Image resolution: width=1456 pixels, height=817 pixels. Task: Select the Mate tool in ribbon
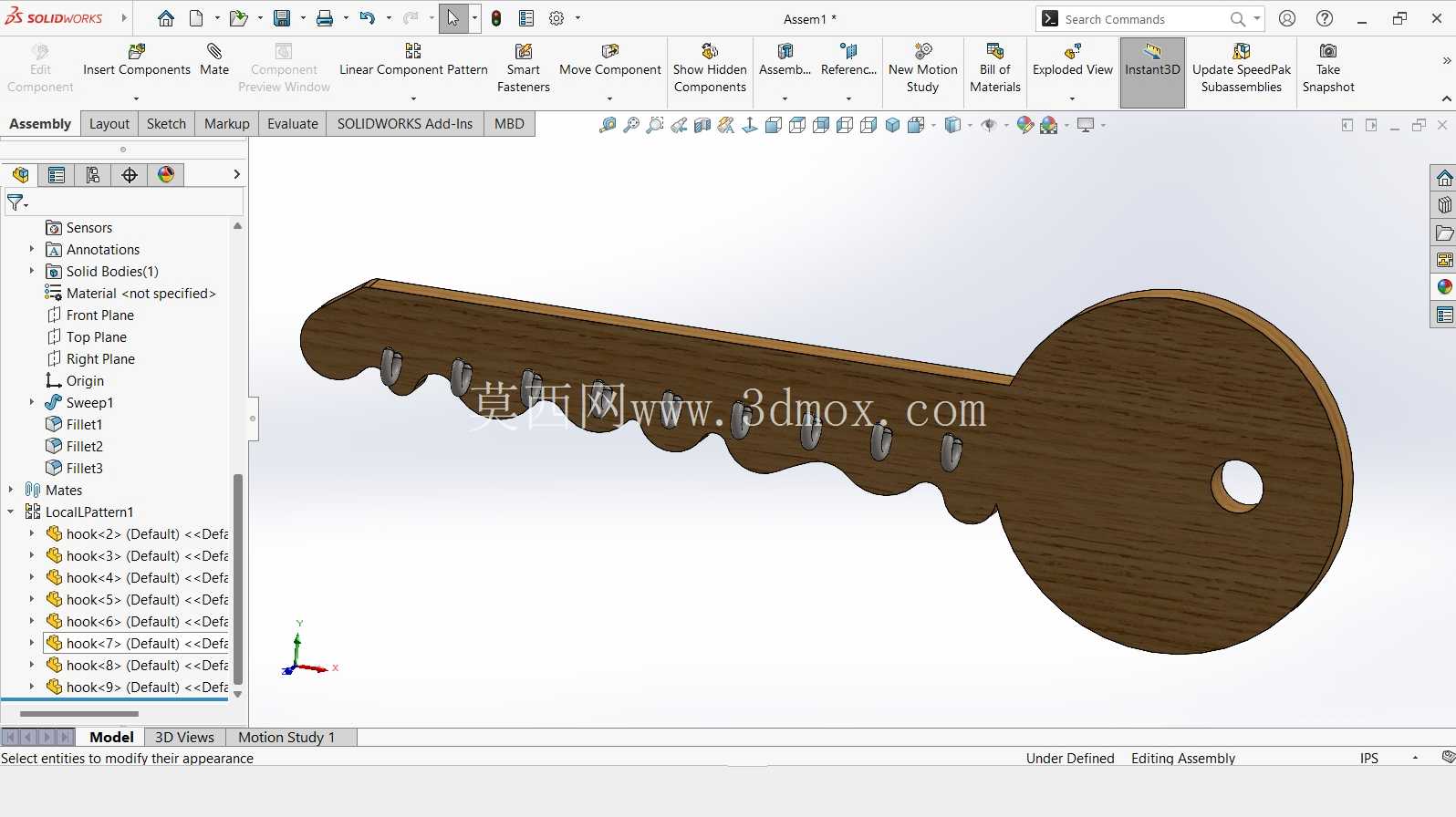point(214,60)
